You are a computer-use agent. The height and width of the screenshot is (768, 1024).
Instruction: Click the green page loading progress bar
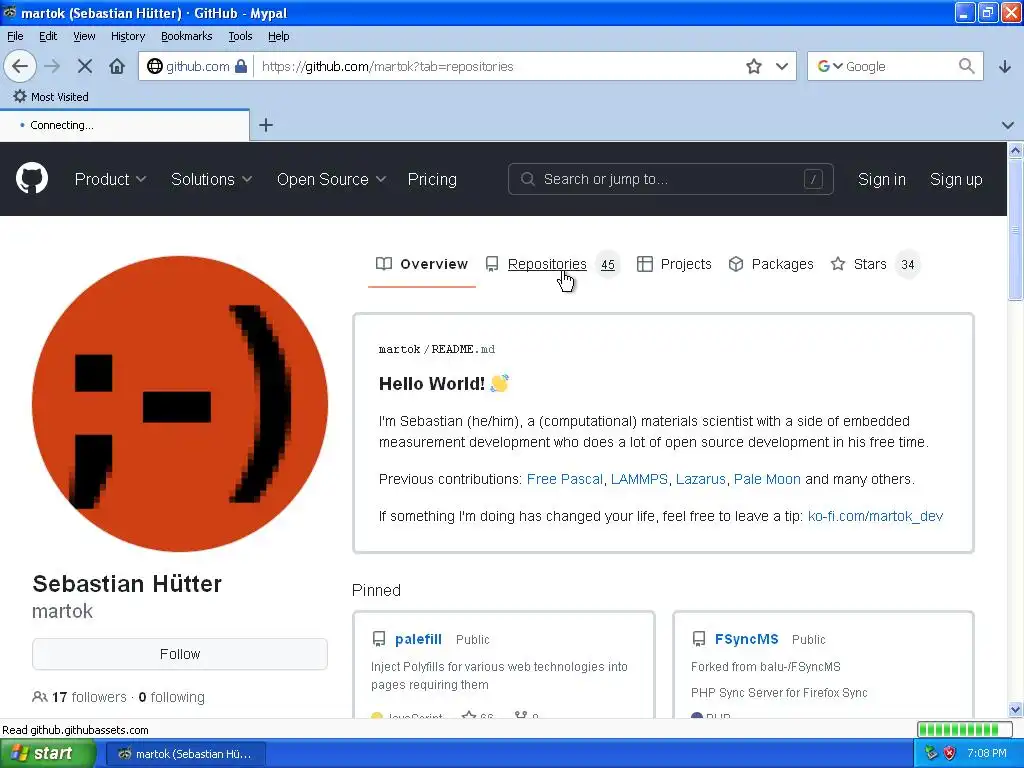(967, 729)
